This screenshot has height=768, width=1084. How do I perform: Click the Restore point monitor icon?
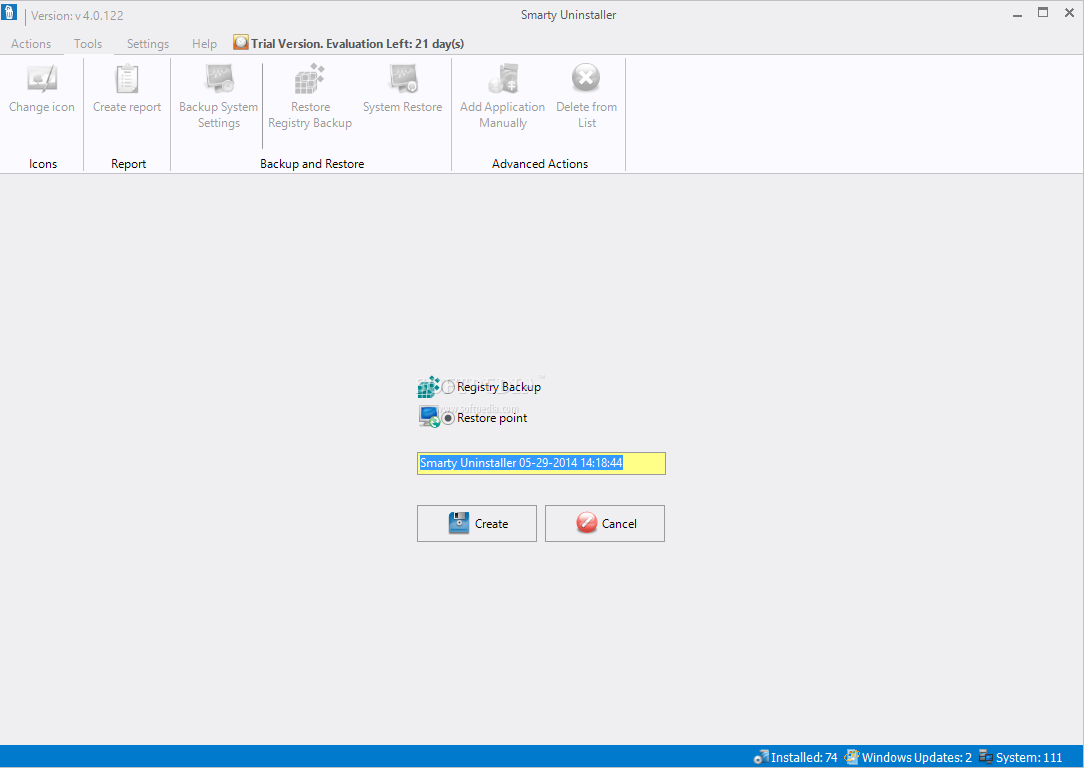[x=429, y=417]
